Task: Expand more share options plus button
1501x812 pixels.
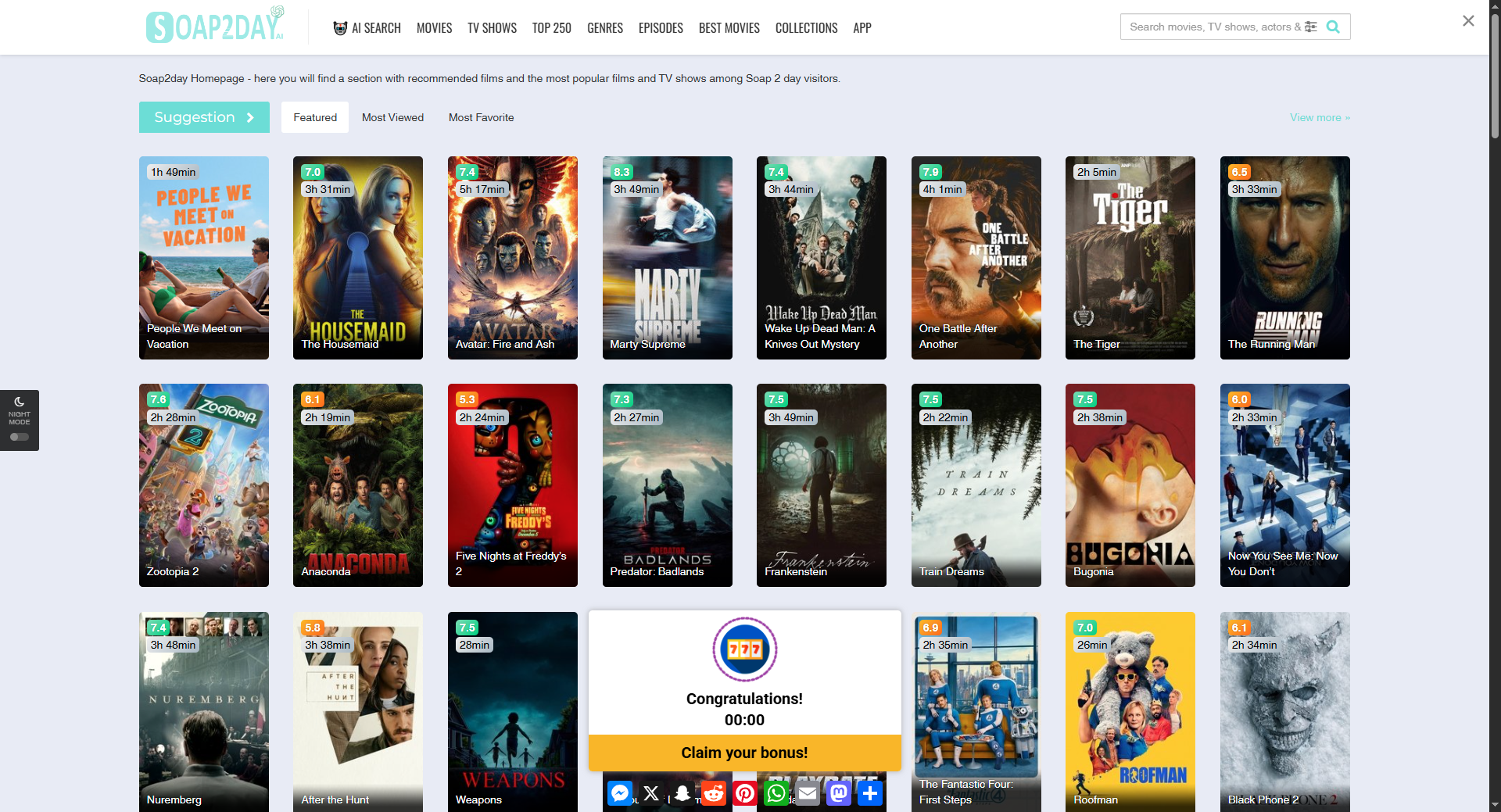Action: 870,794
